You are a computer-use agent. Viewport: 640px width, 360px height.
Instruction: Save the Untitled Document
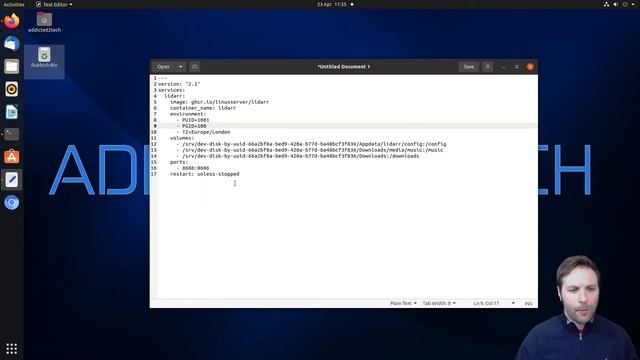click(x=469, y=67)
